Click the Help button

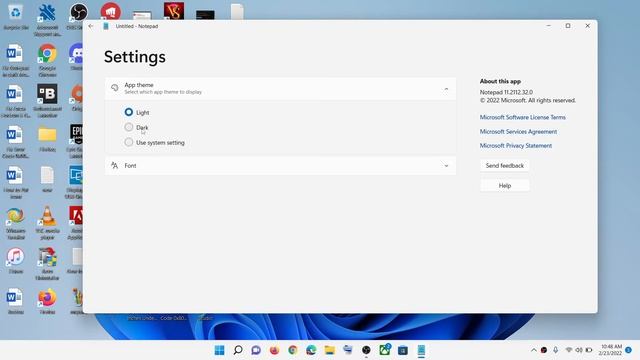pos(504,185)
